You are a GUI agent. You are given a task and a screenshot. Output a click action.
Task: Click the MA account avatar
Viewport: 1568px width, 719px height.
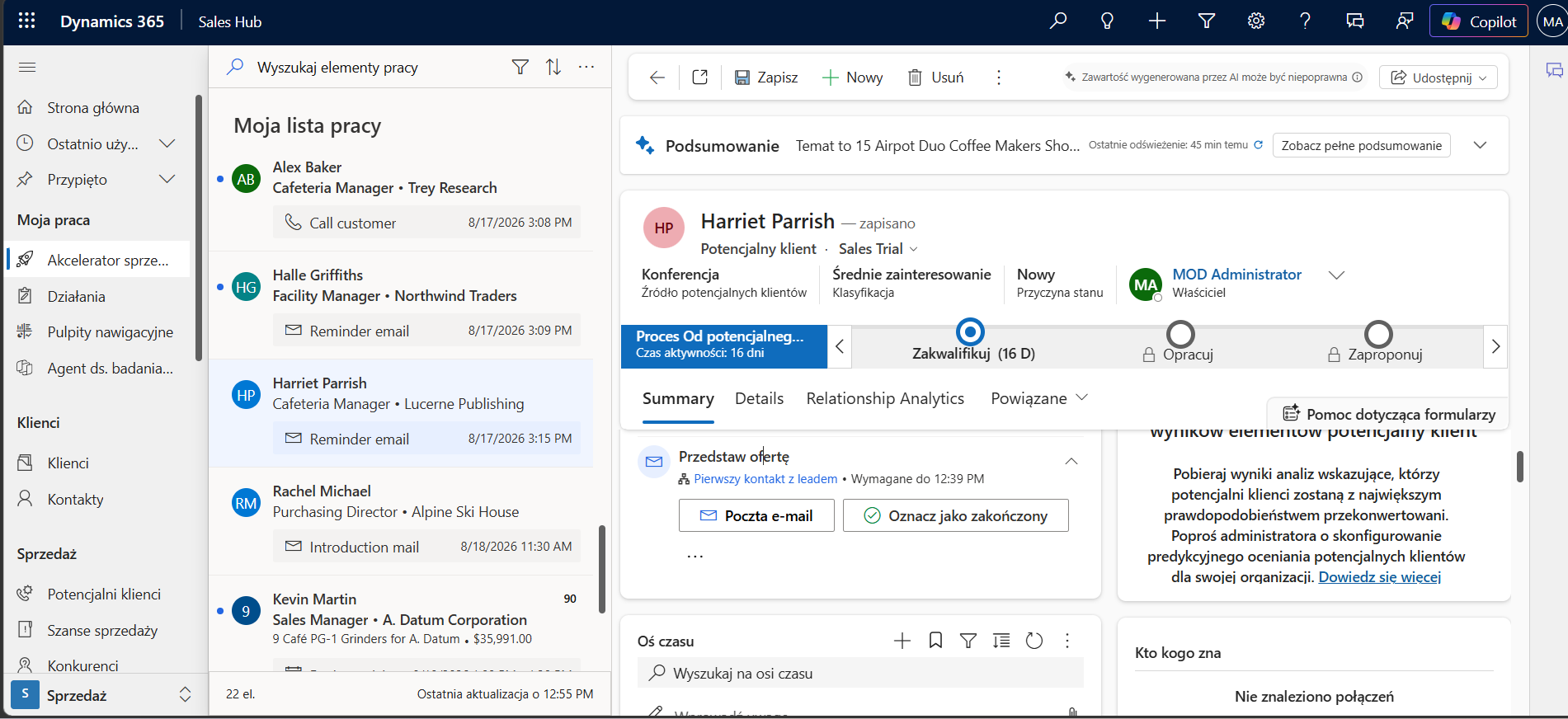(1552, 21)
